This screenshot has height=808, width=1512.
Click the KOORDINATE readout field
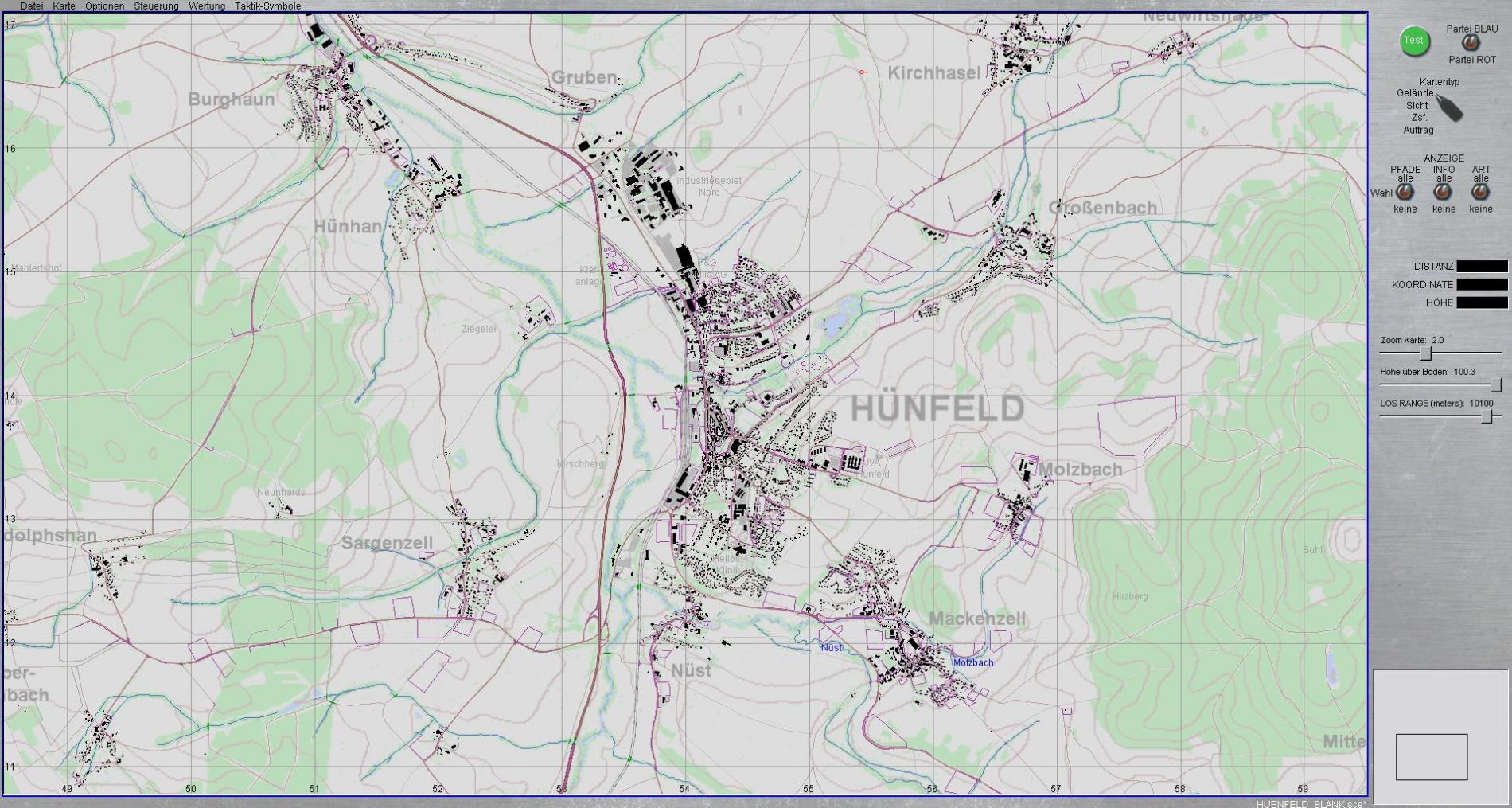click(x=1482, y=285)
